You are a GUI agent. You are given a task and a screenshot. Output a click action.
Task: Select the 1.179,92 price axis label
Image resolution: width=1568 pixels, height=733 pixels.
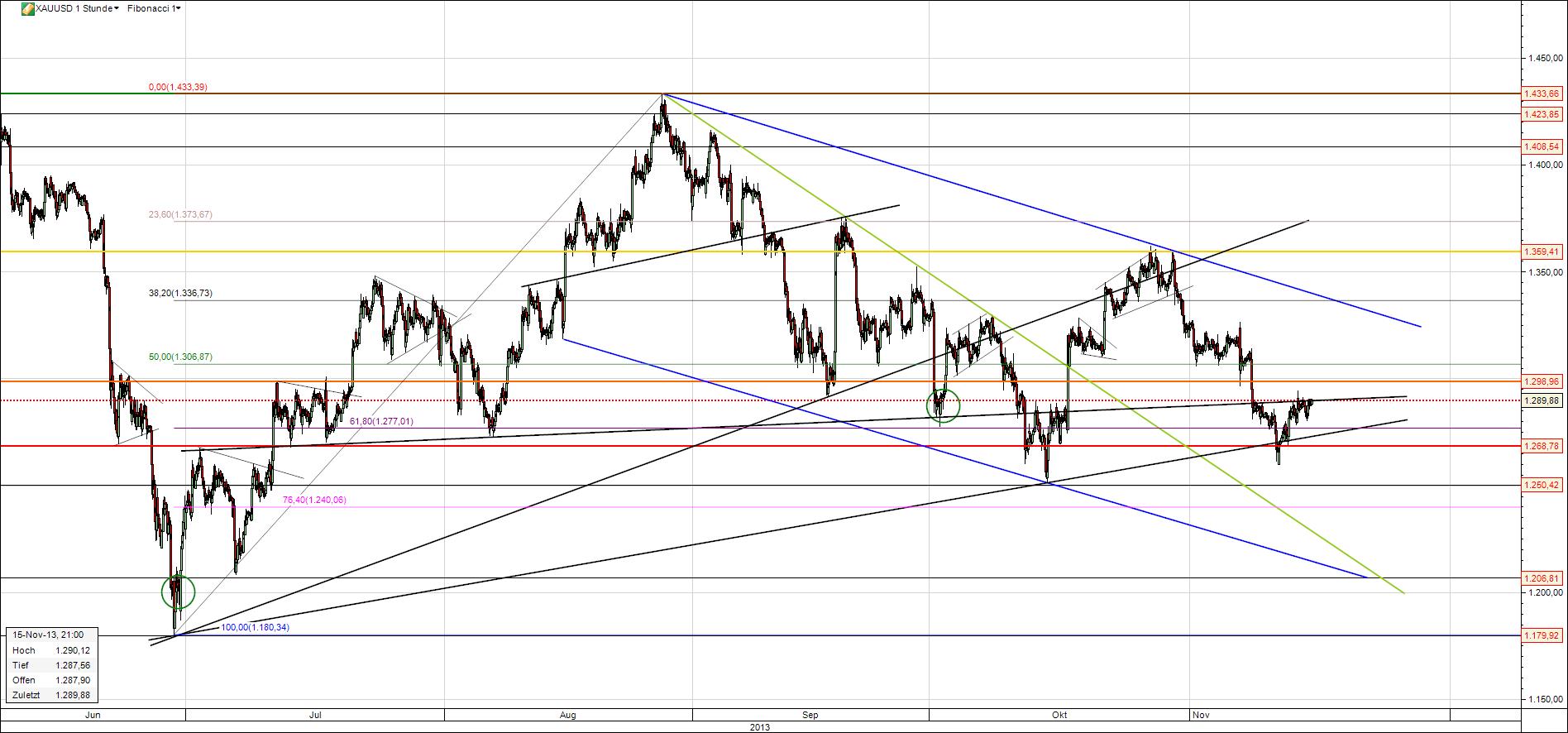click(1542, 635)
